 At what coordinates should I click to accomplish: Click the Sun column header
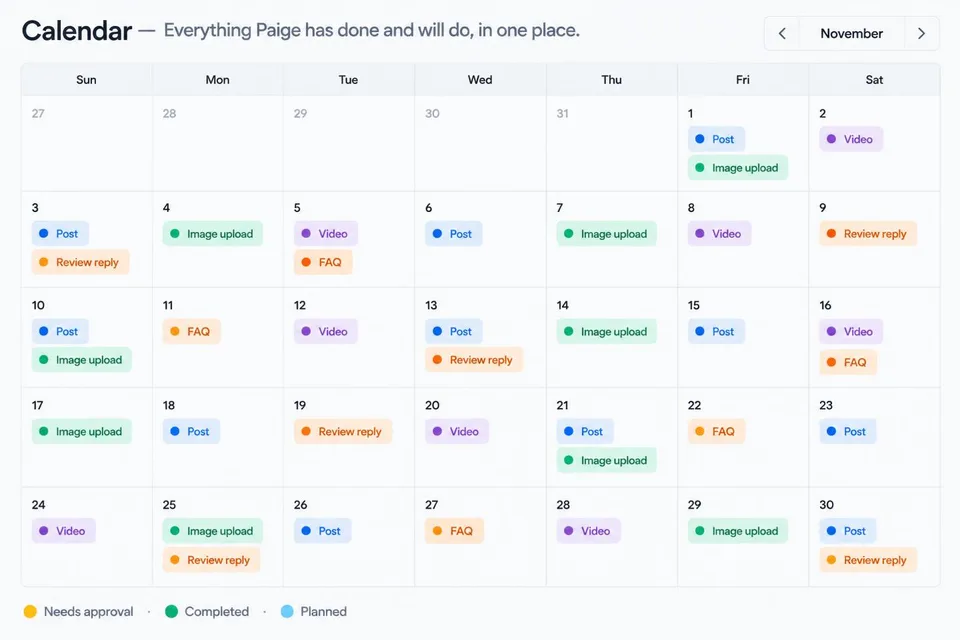click(x=86, y=80)
